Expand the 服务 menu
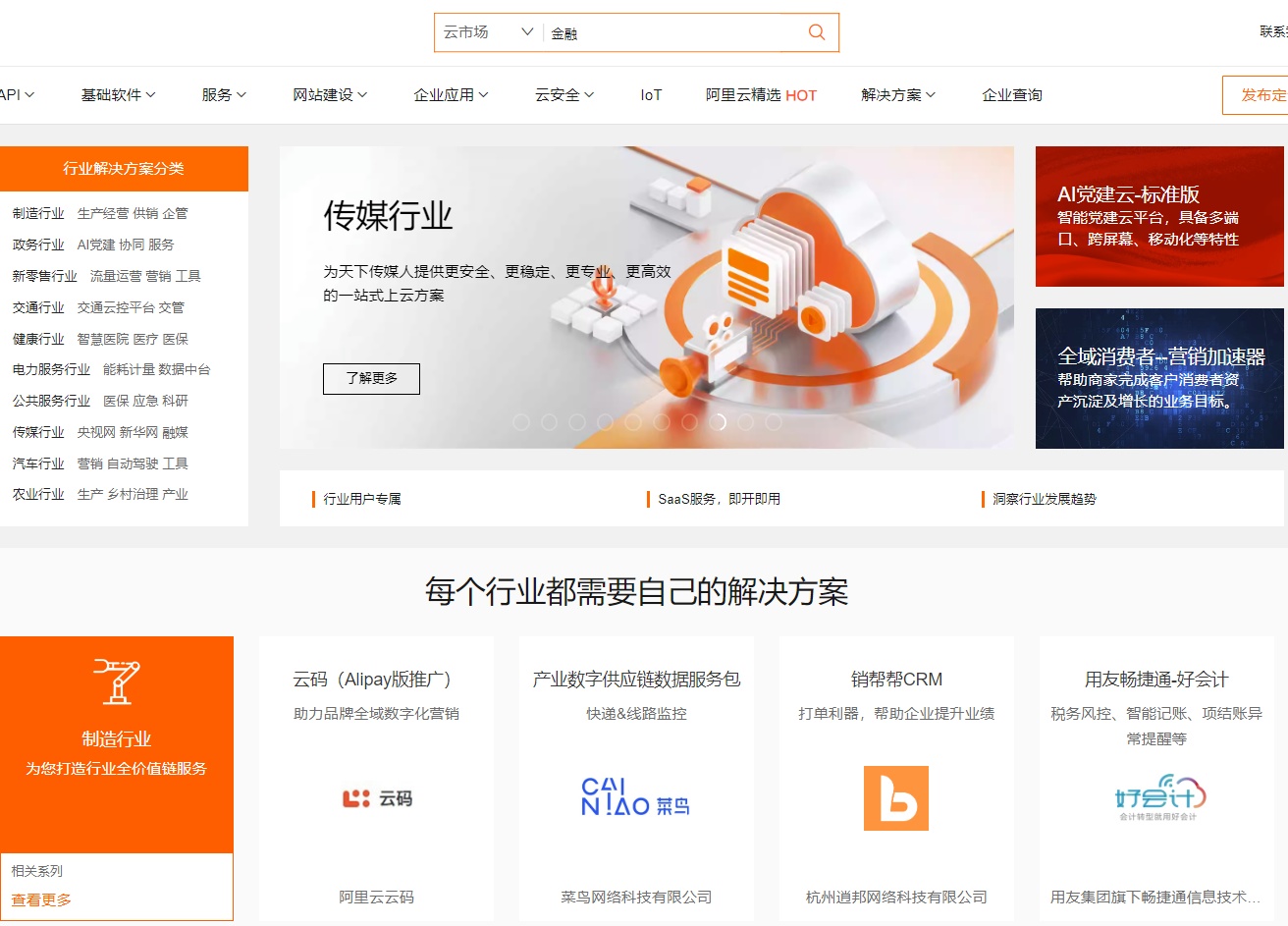The height and width of the screenshot is (926, 1288). pyautogui.click(x=224, y=95)
